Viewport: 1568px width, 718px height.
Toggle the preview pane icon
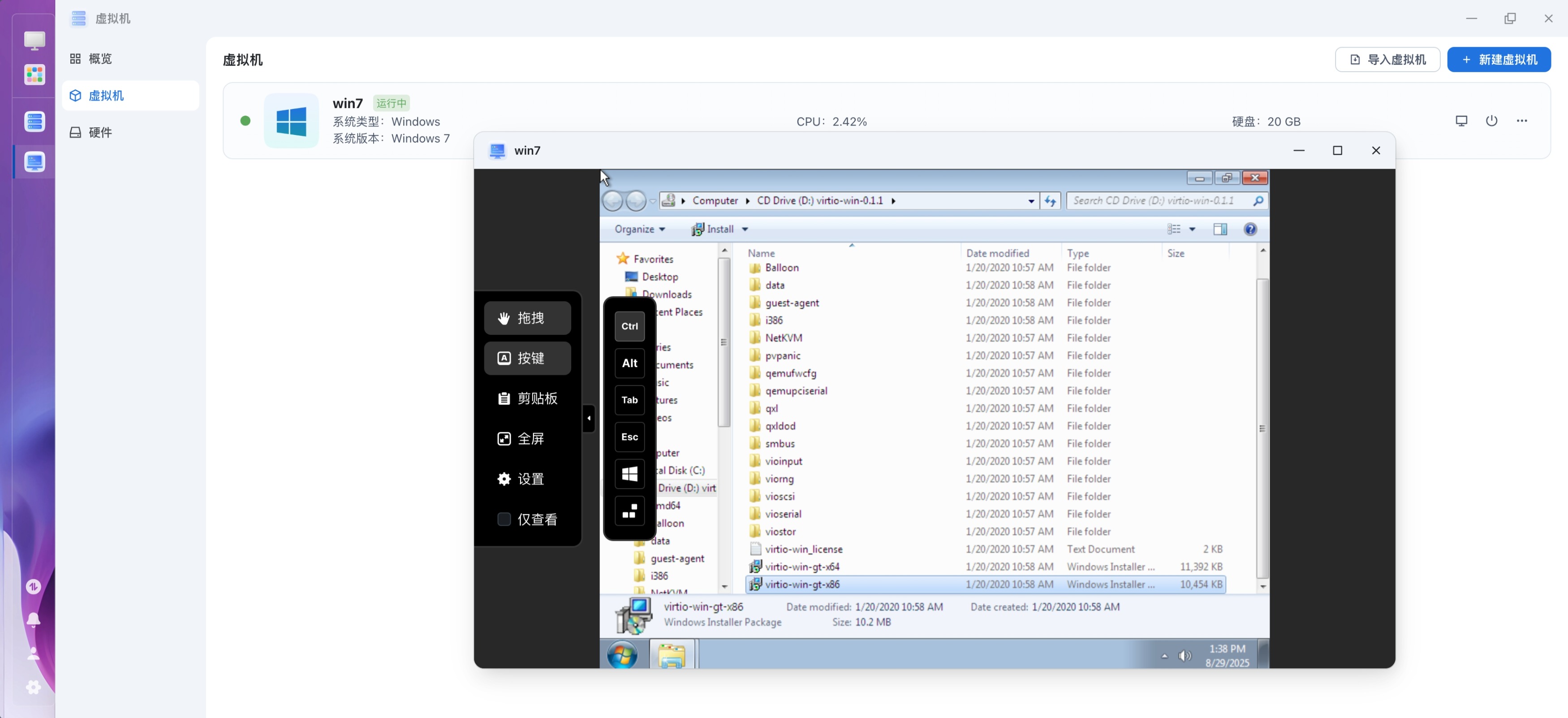coord(1220,229)
